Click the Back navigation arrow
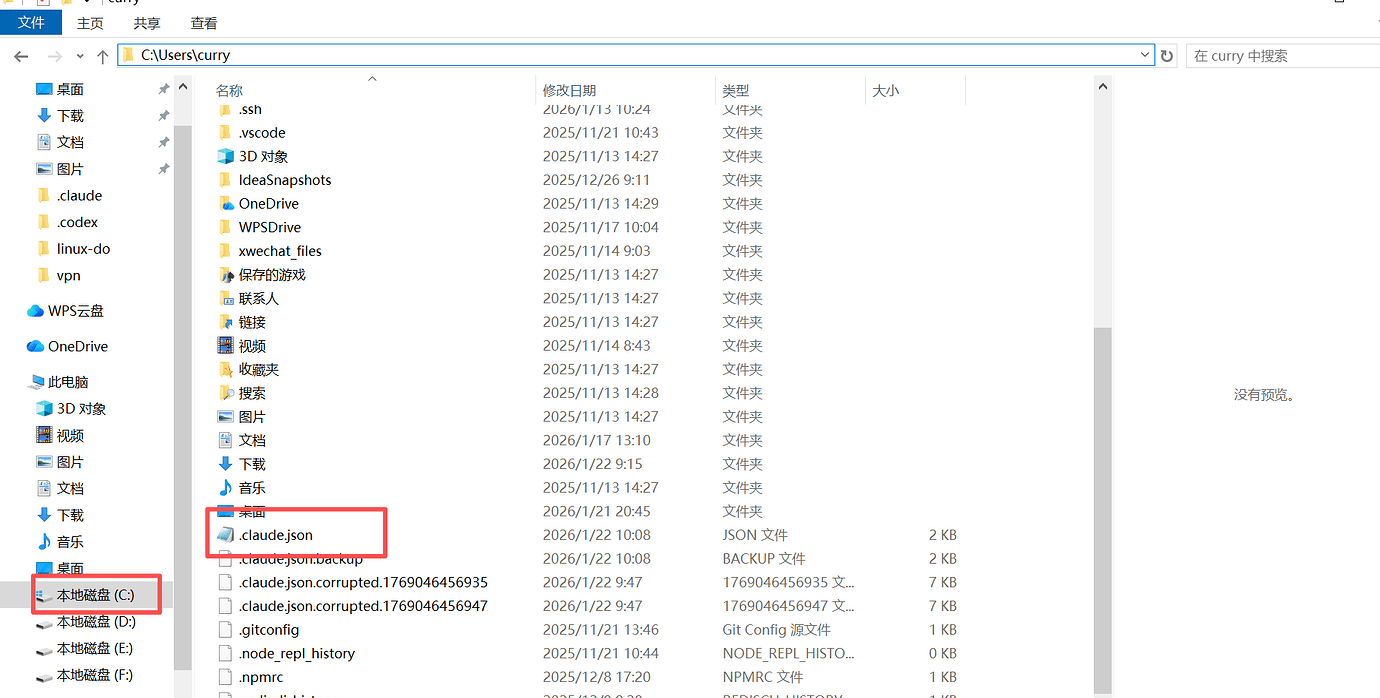The width and height of the screenshot is (1380, 698). coord(21,56)
